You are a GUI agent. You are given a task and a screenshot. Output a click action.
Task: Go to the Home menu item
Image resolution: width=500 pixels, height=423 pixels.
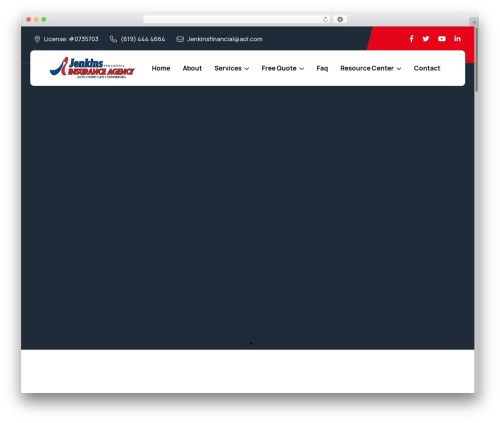click(161, 68)
